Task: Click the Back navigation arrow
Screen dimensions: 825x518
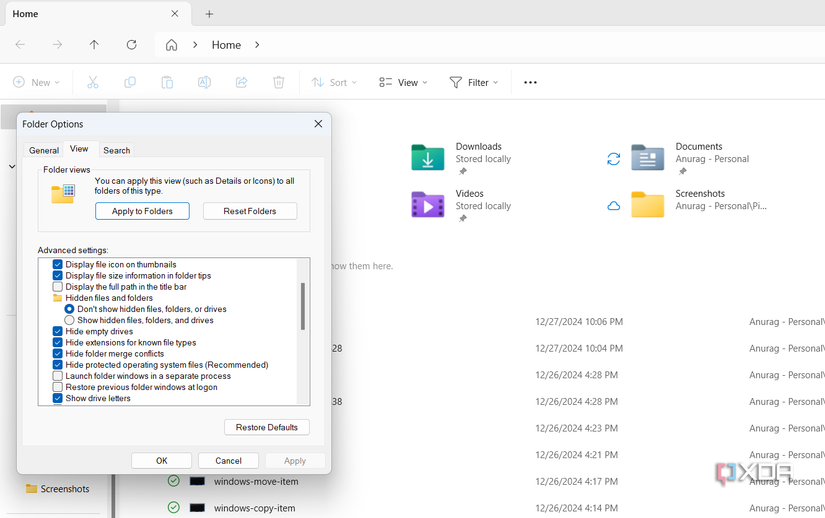Action: (x=20, y=45)
